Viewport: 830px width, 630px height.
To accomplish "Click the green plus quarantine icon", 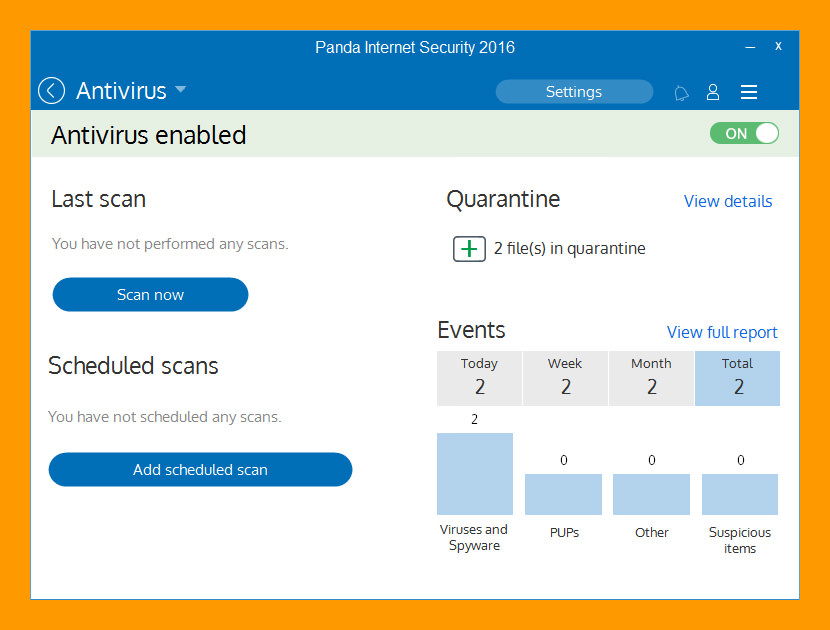I will point(469,249).
